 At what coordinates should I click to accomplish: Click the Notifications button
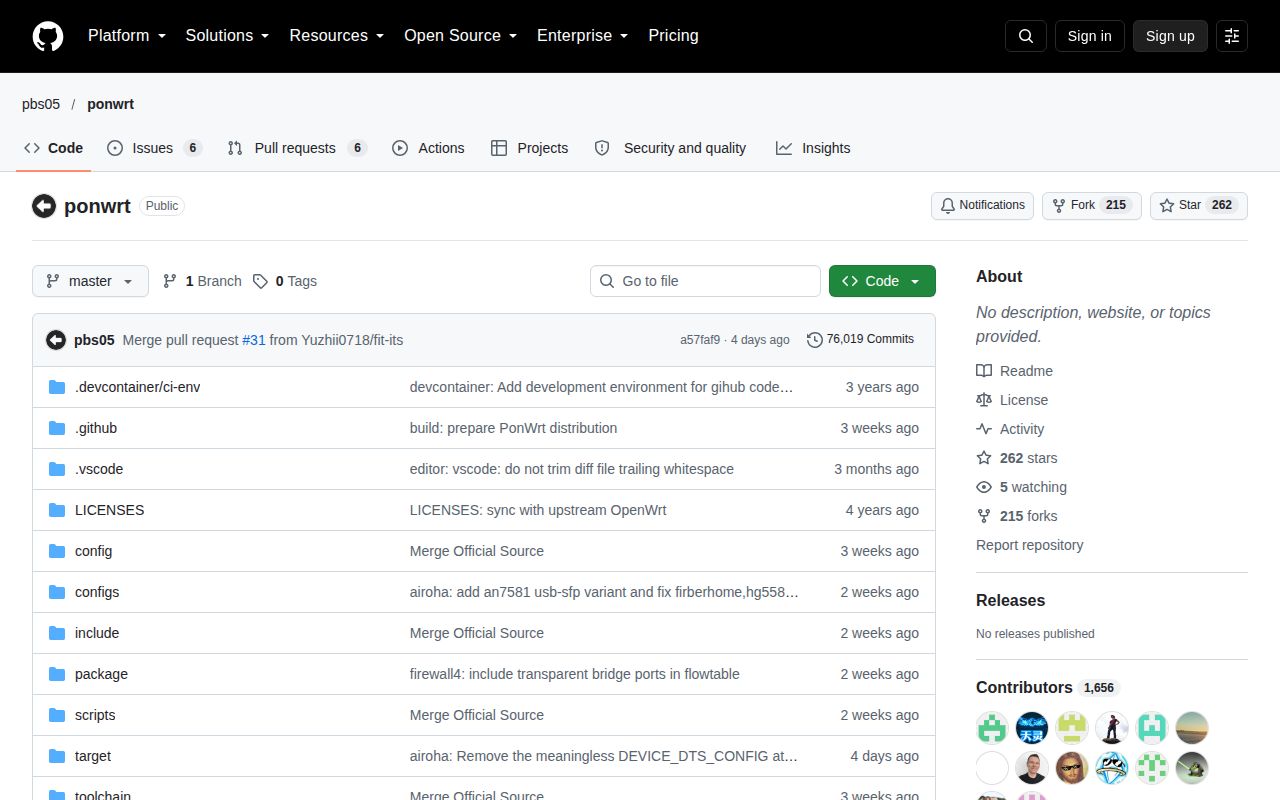pyautogui.click(x=982, y=205)
